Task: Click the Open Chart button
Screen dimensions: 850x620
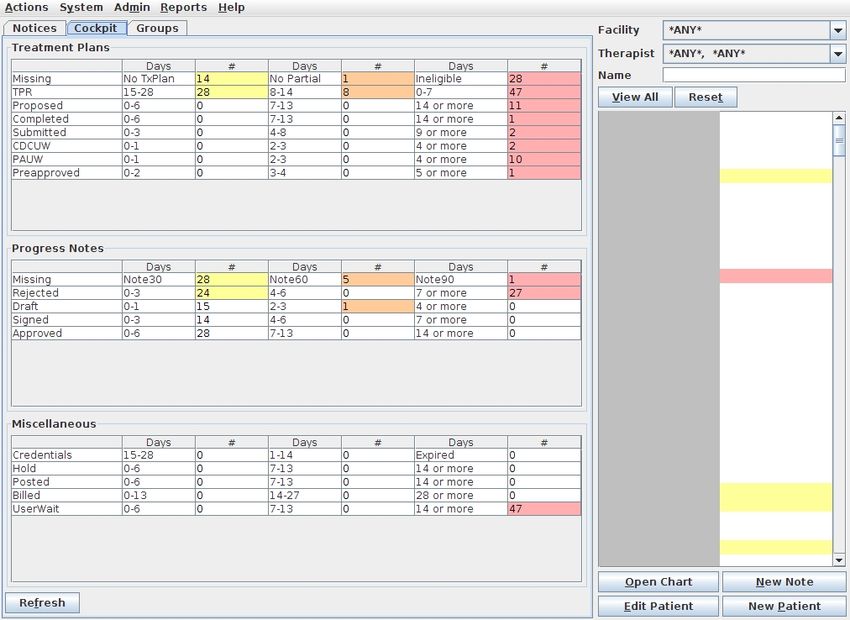Action: [x=658, y=582]
